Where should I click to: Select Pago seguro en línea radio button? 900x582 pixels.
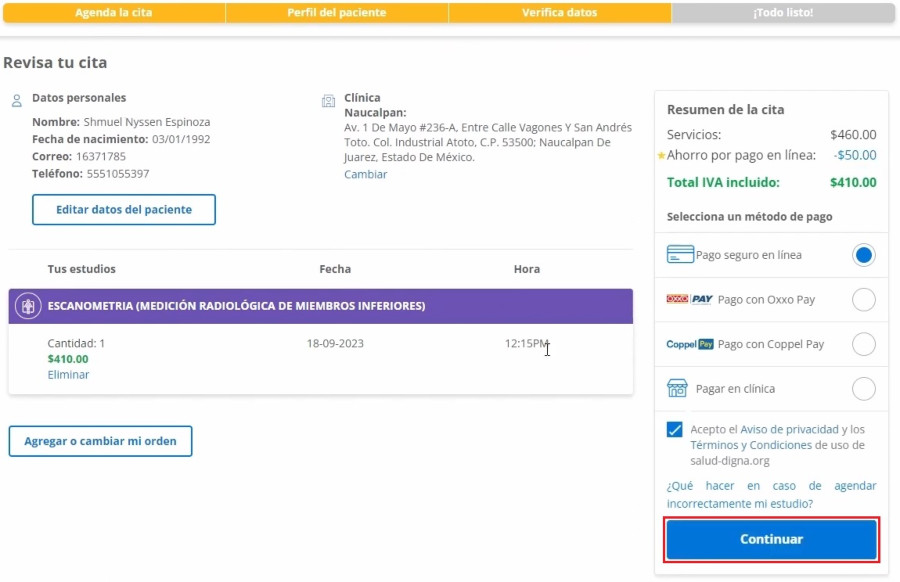[864, 255]
